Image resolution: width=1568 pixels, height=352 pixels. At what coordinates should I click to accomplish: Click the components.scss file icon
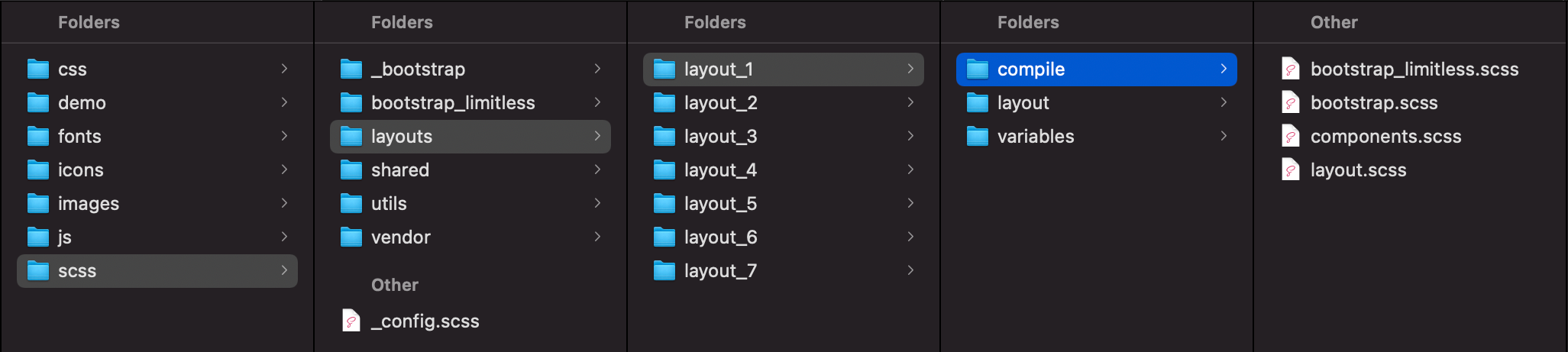click(1291, 137)
